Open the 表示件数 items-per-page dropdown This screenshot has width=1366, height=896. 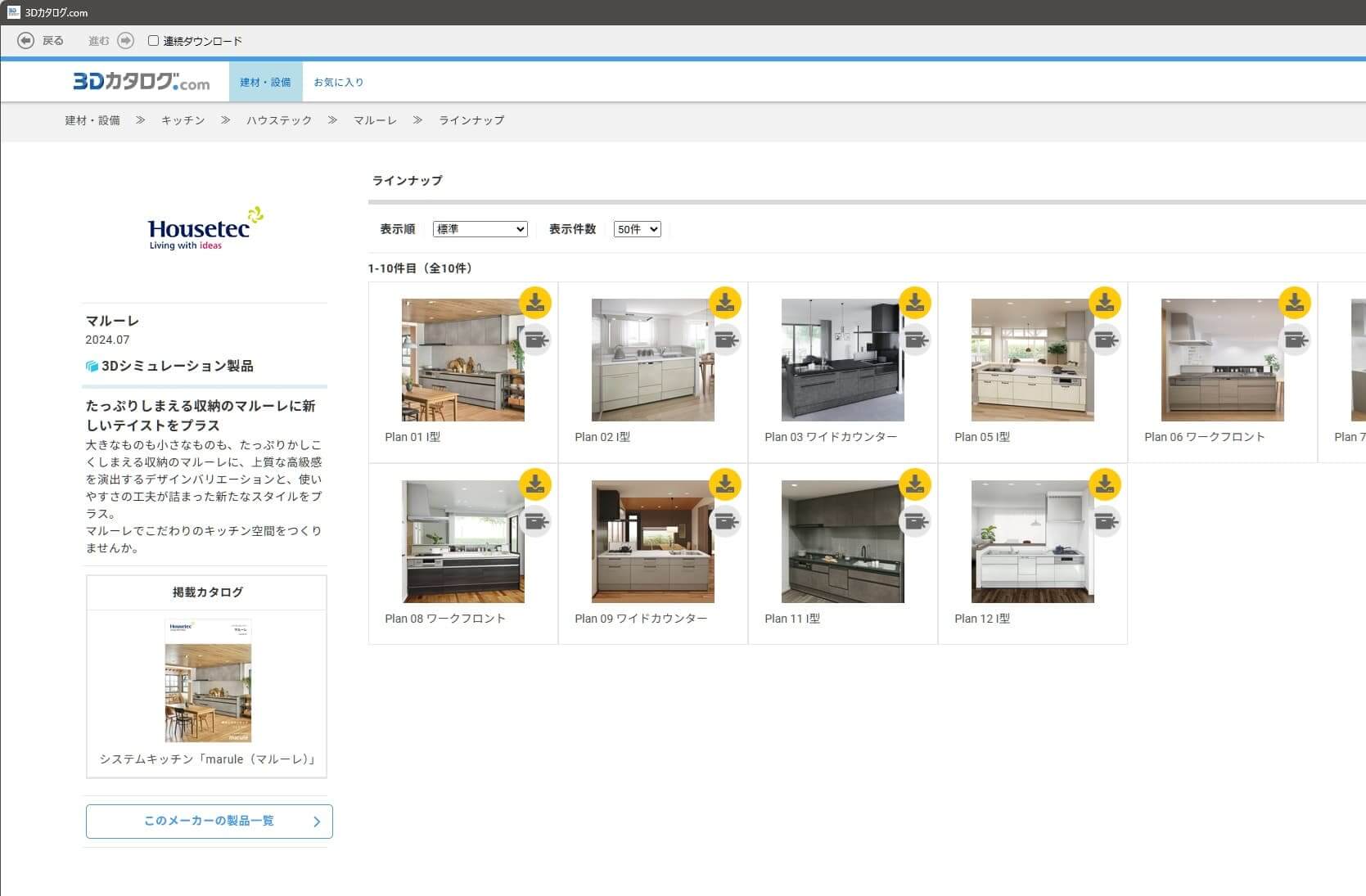coord(637,229)
